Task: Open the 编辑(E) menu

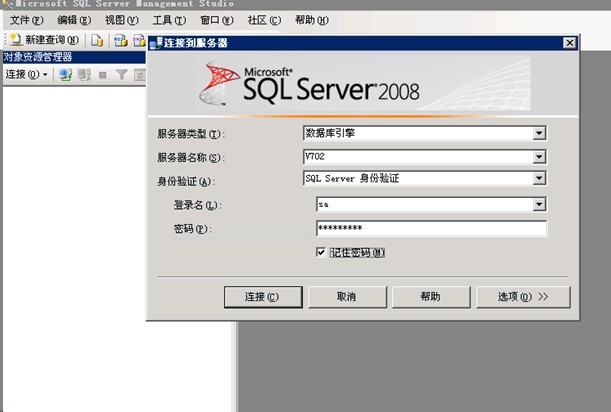Action: pyautogui.click(x=74, y=20)
